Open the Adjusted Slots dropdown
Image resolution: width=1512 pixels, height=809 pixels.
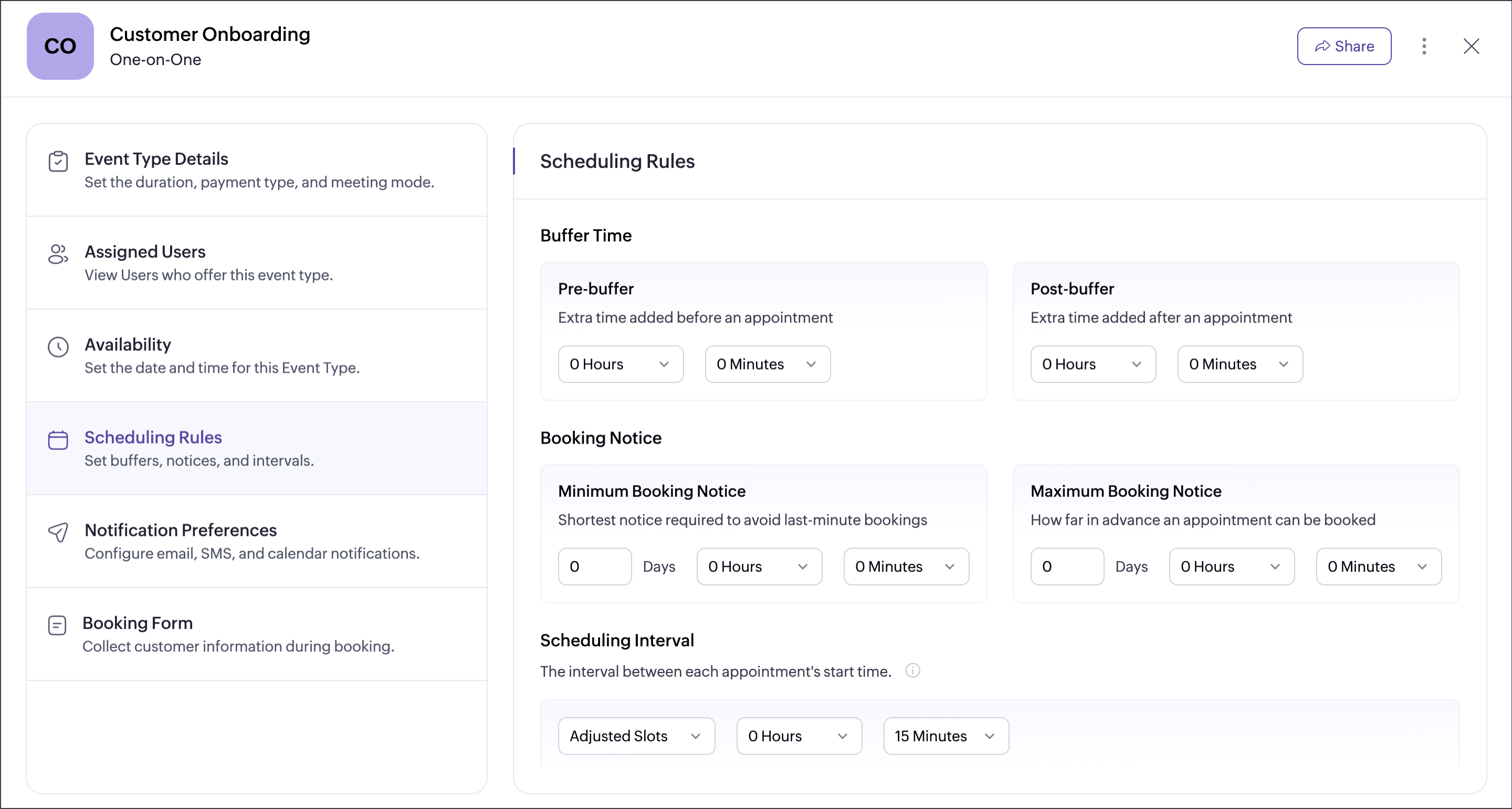[x=636, y=736]
